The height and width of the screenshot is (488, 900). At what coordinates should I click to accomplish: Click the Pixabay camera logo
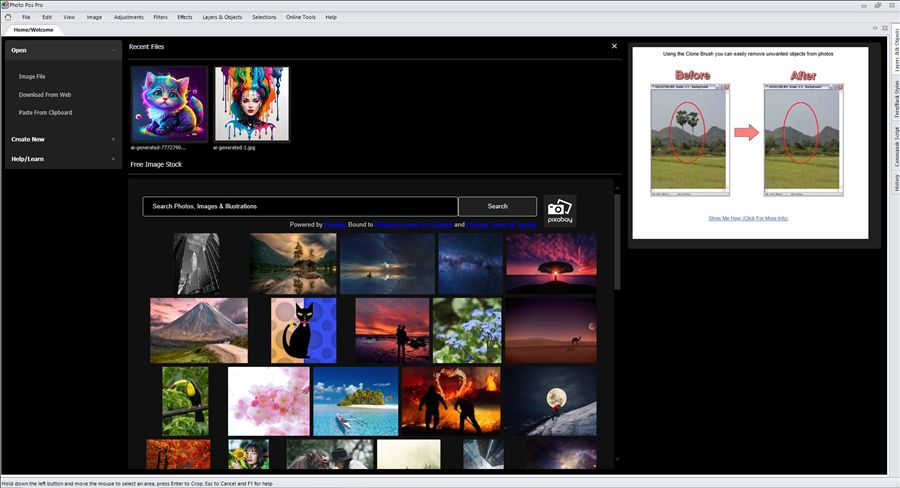pyautogui.click(x=559, y=211)
